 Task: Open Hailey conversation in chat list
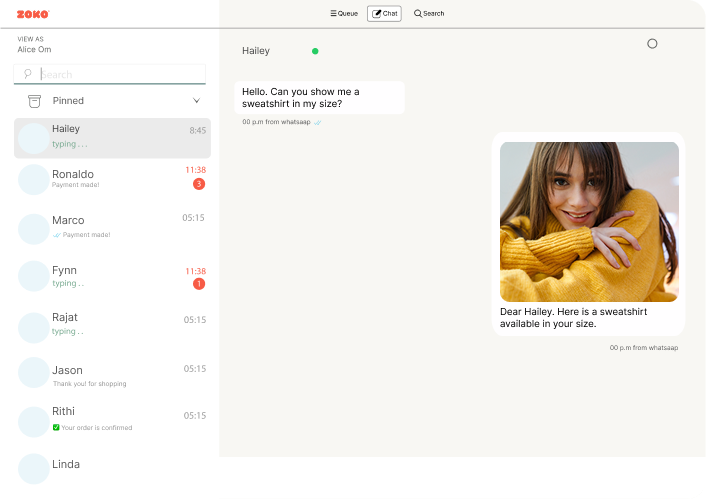[112, 138]
